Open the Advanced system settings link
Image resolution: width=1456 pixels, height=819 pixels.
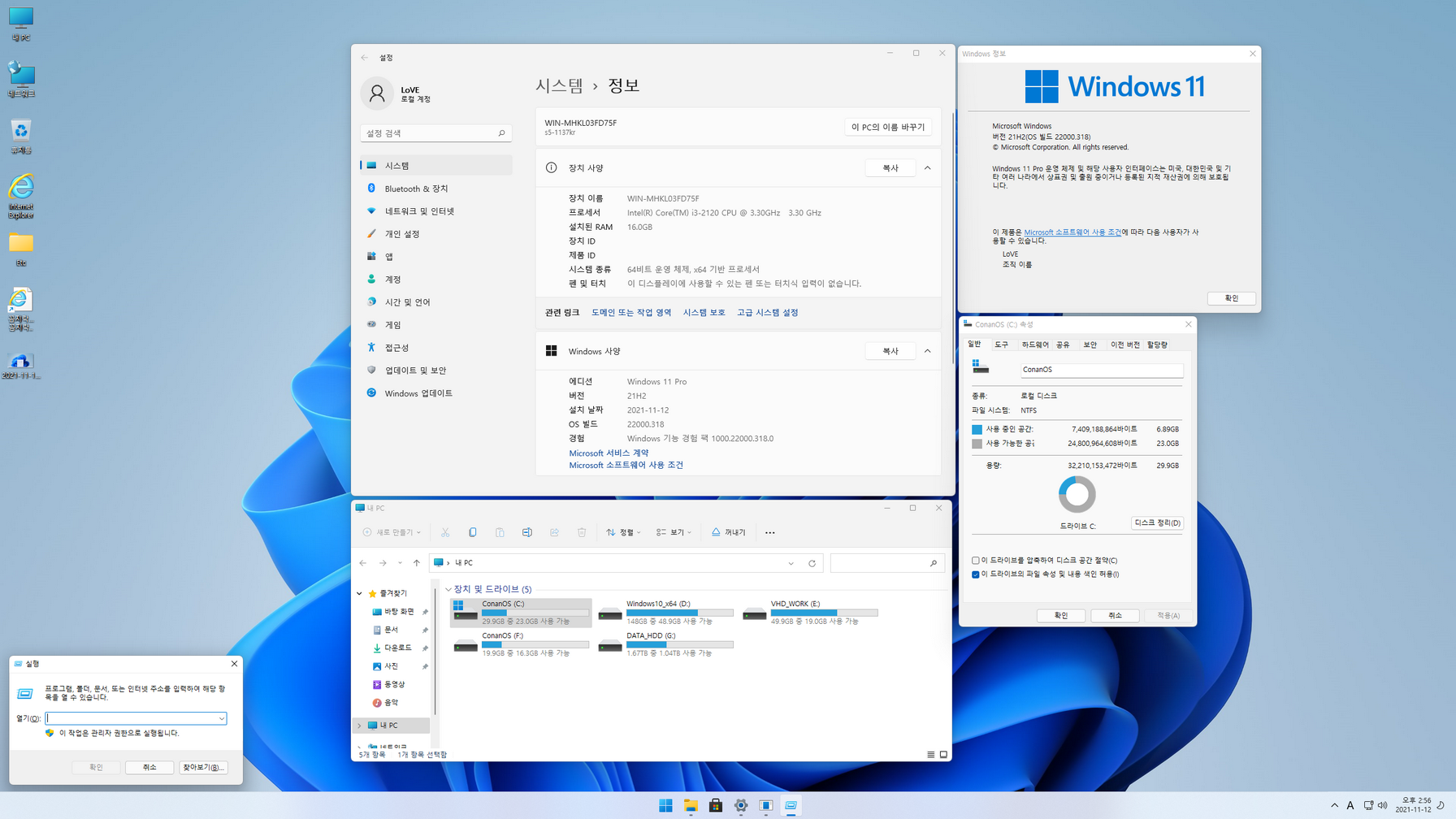[x=767, y=312]
